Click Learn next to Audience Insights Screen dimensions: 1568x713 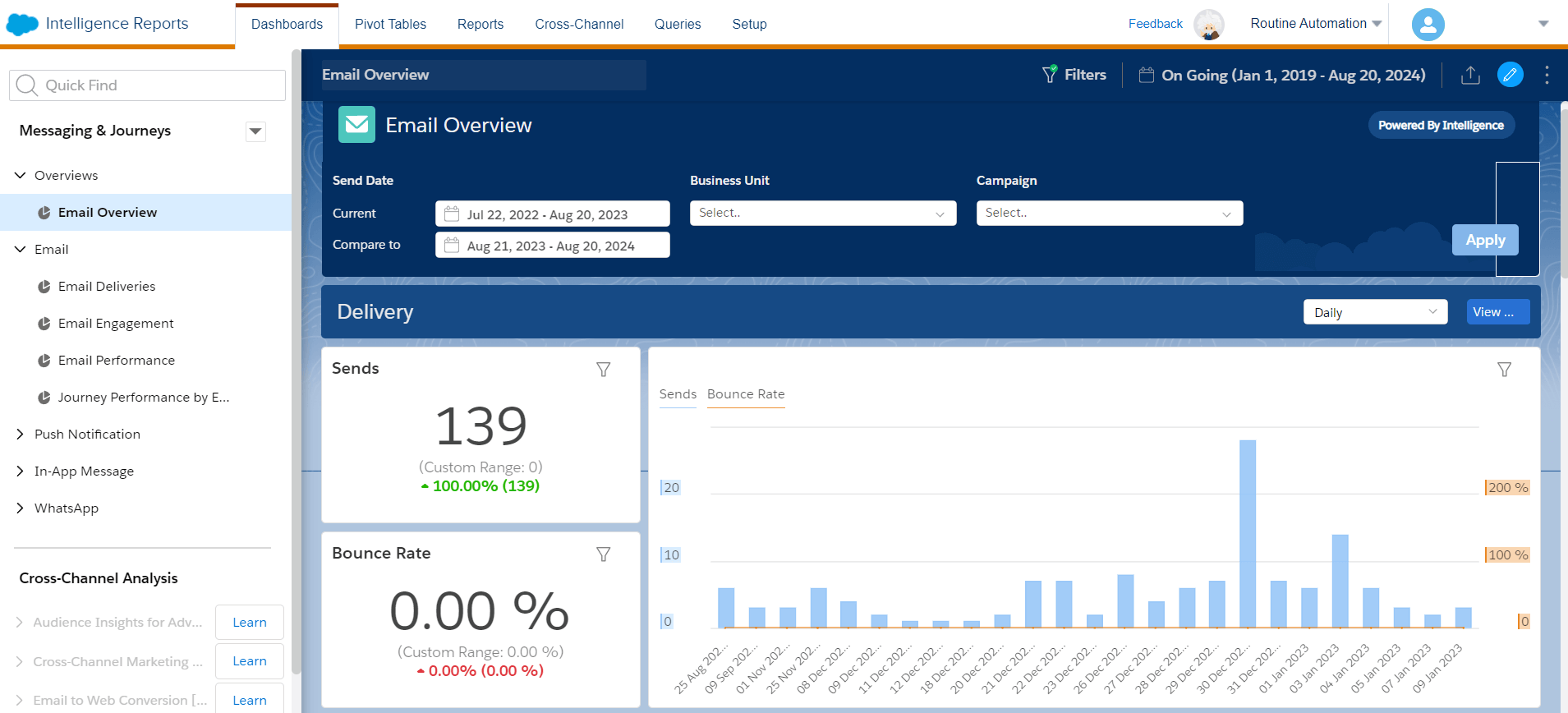click(250, 623)
